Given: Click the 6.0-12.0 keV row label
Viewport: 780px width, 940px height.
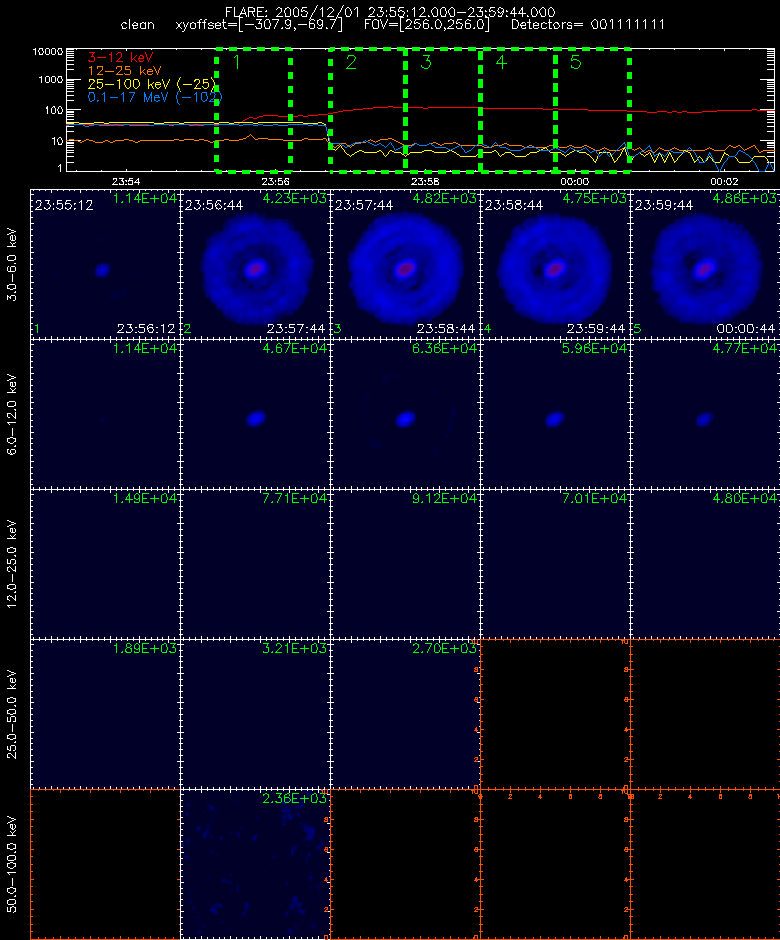Looking at the screenshot, I should [x=12, y=414].
